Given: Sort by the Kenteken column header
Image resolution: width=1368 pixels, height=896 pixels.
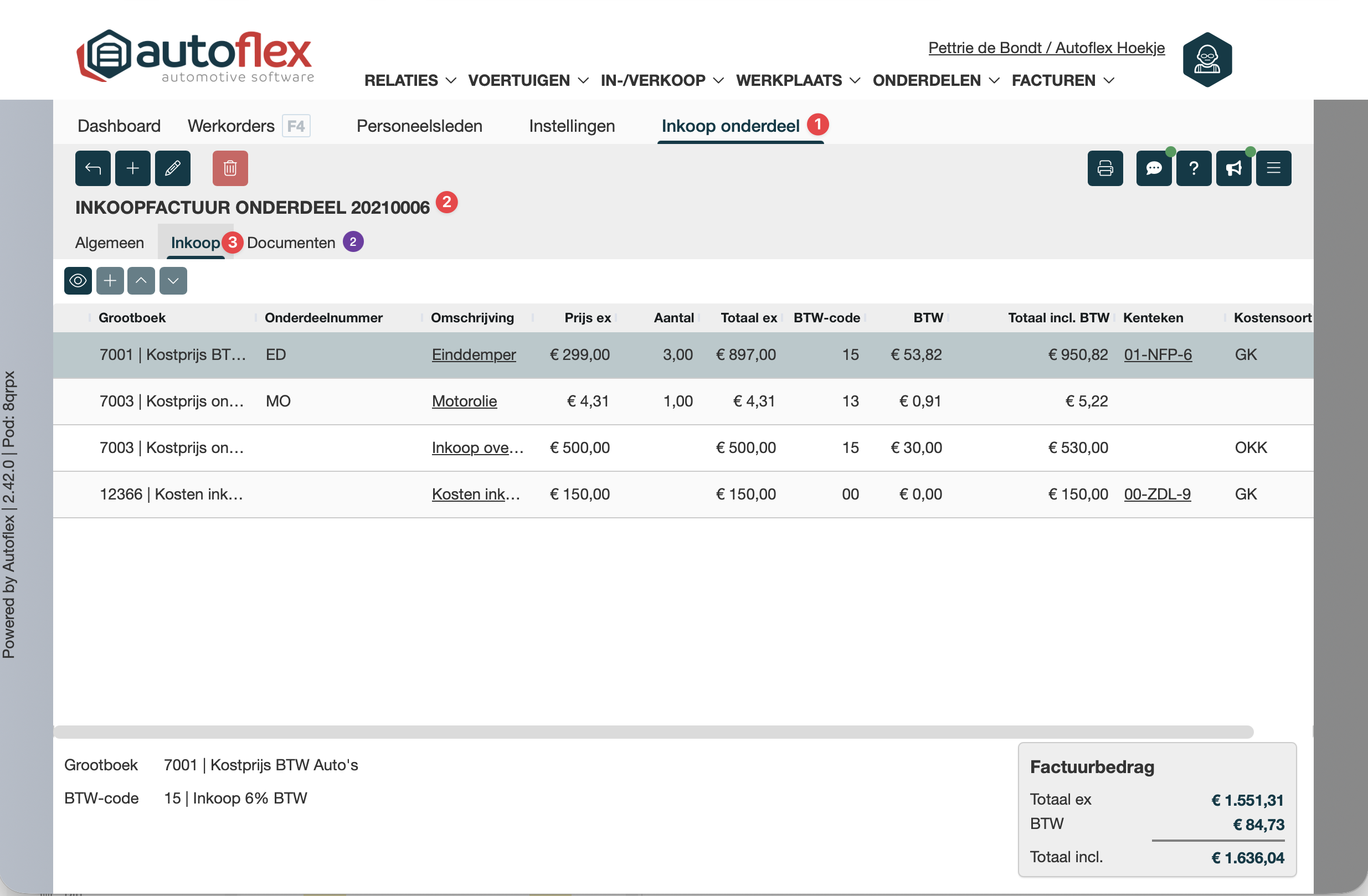Looking at the screenshot, I should (1153, 318).
